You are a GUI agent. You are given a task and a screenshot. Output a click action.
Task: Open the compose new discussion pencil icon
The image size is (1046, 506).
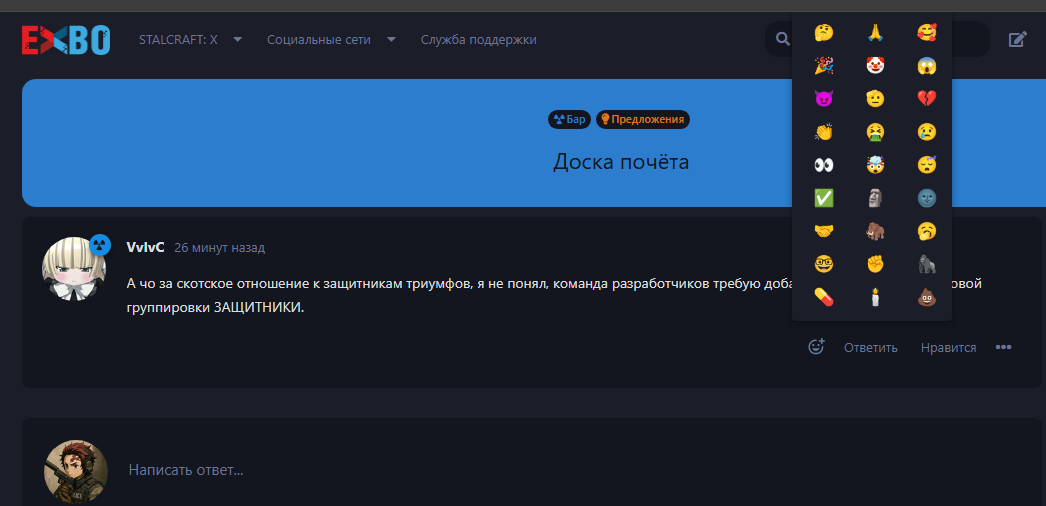[x=1017, y=39]
